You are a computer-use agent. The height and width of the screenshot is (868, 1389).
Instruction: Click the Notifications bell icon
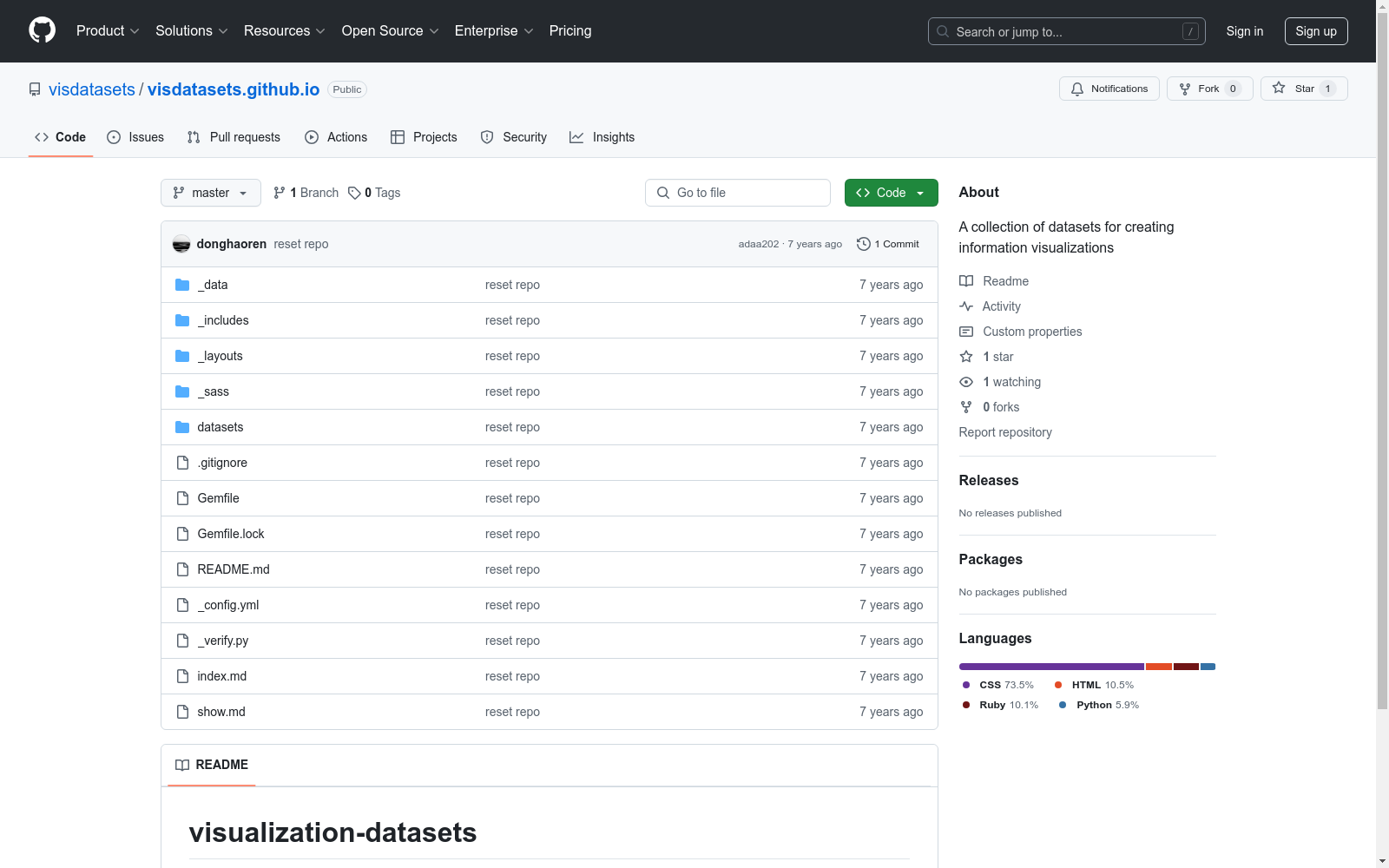pos(1077,89)
